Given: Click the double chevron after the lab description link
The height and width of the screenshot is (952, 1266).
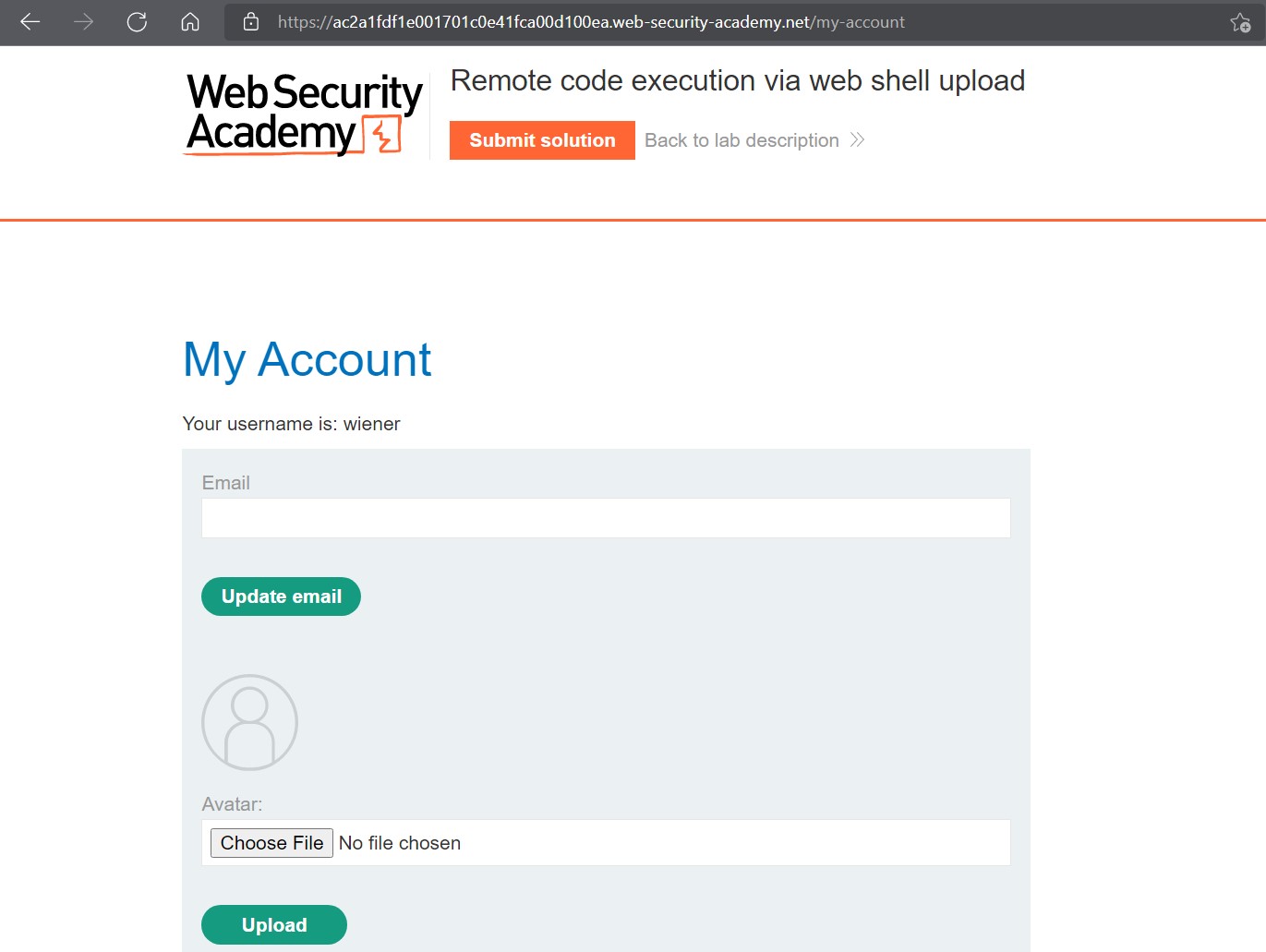Looking at the screenshot, I should point(858,140).
